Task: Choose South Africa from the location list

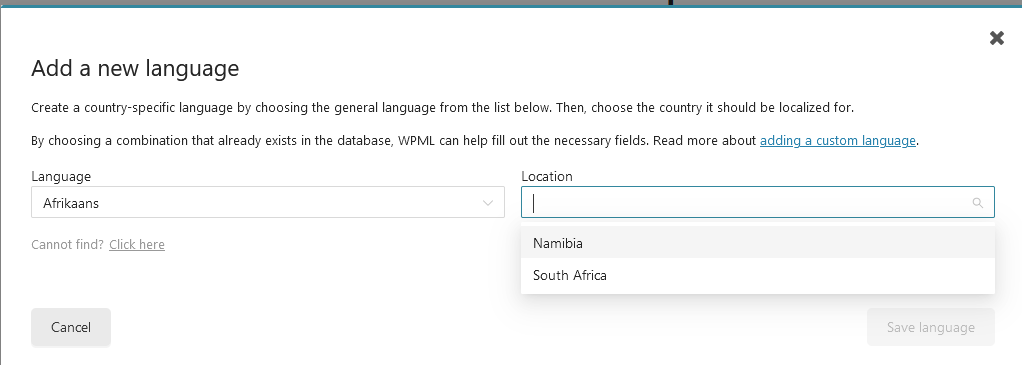Action: [x=758, y=275]
